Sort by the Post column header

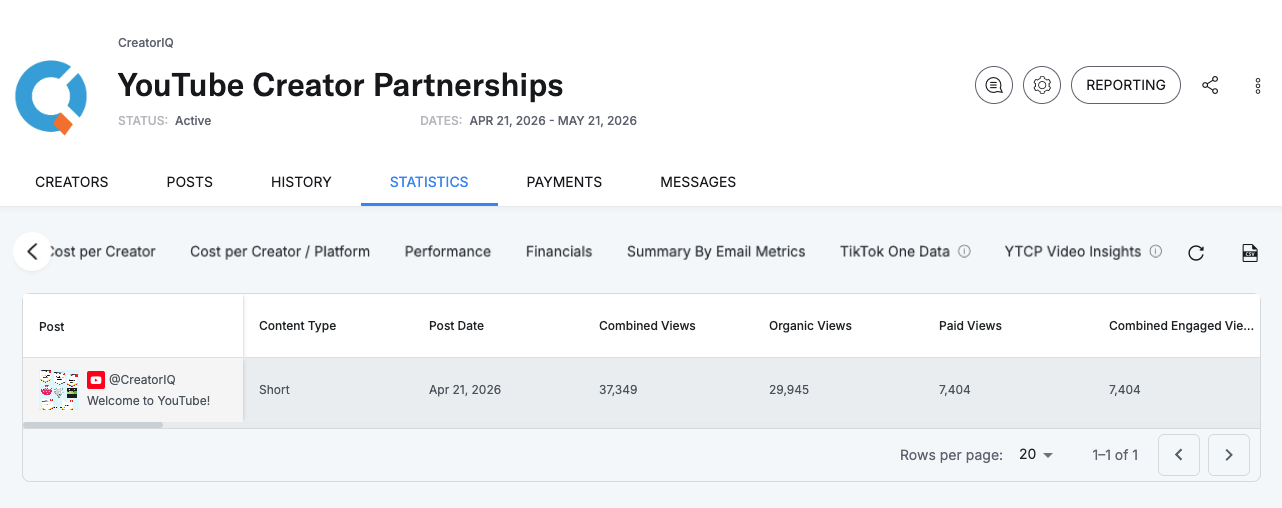[52, 326]
